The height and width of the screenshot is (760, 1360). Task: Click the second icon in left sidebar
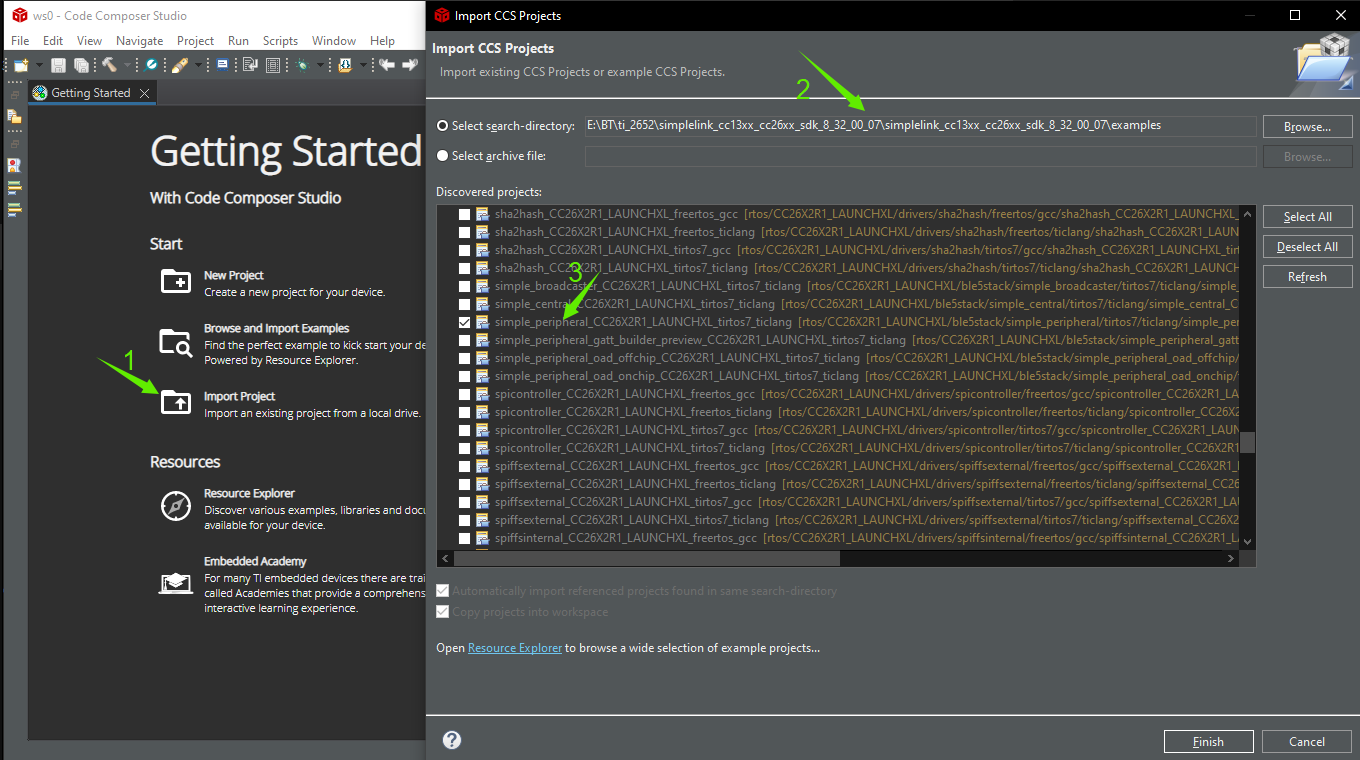14,117
